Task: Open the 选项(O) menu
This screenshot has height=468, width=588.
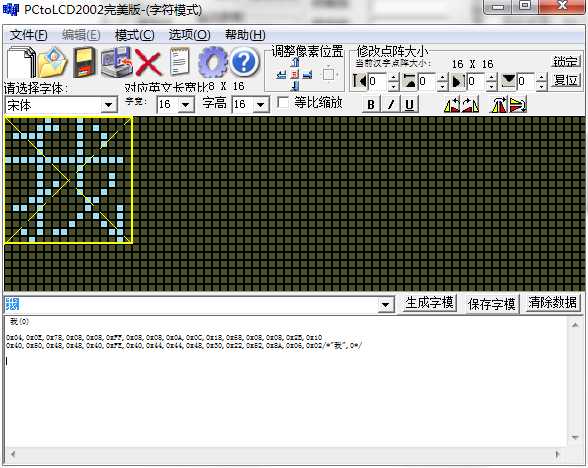Action: [x=189, y=35]
